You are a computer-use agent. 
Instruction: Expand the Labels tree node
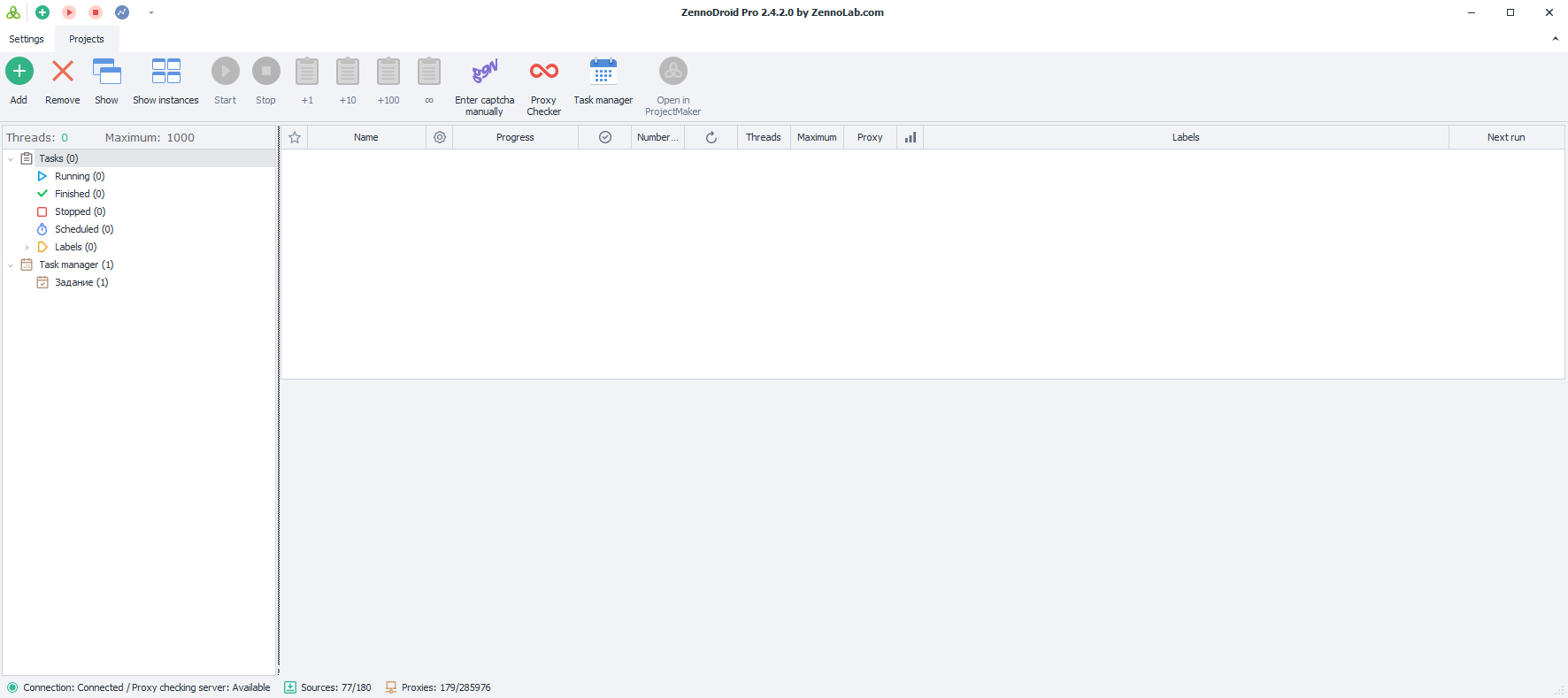(27, 248)
